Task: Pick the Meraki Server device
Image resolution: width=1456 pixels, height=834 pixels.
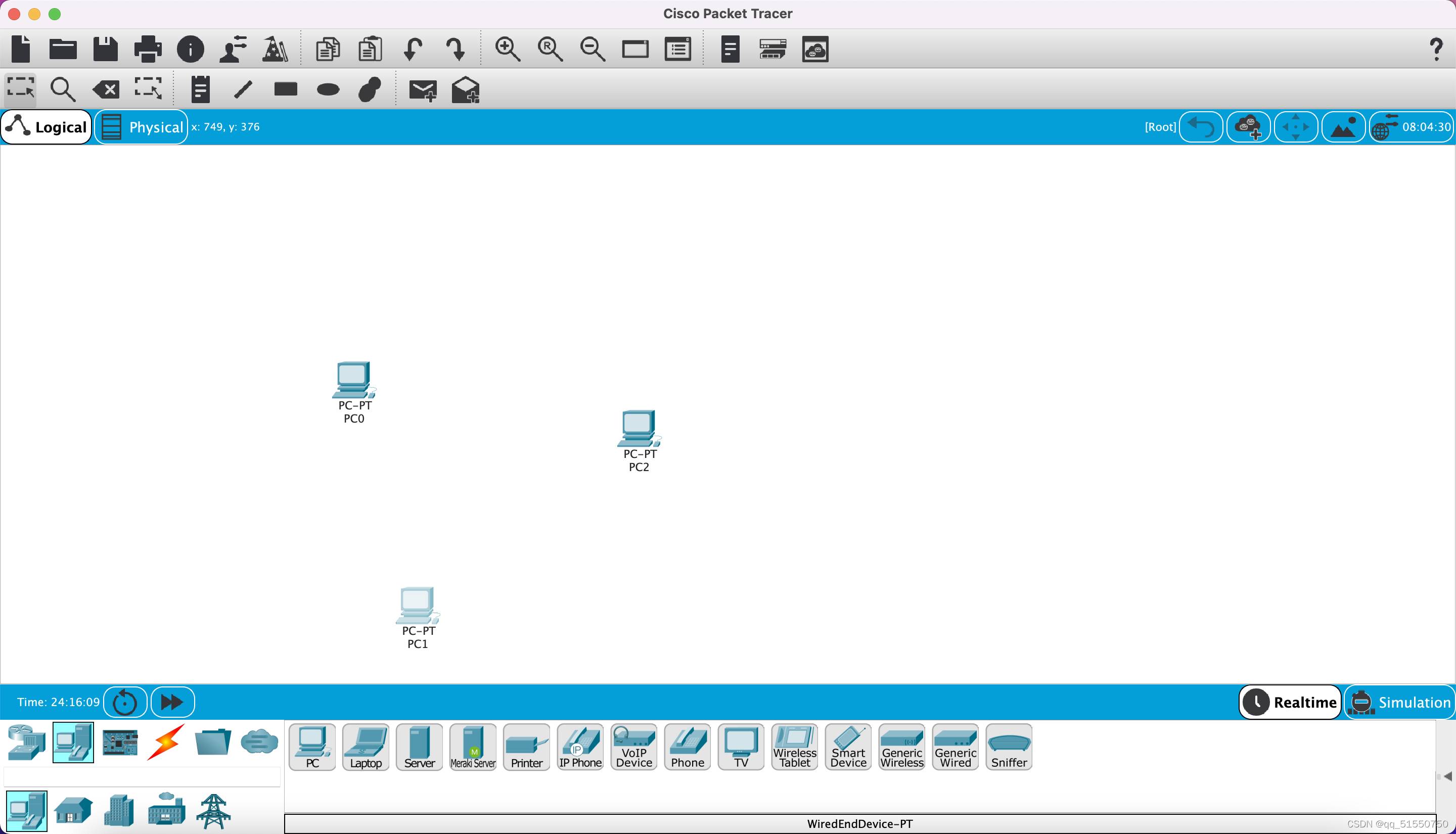Action: click(473, 747)
